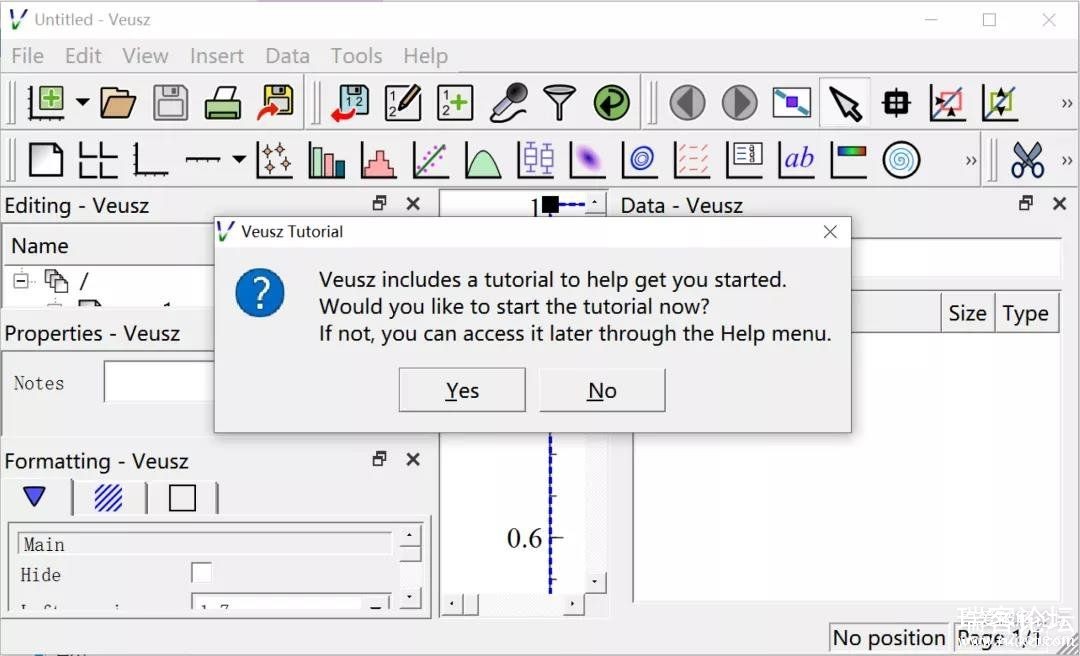Close the Veusz Tutorial dialog
The width and height of the screenshot is (1080, 656).
point(830,232)
